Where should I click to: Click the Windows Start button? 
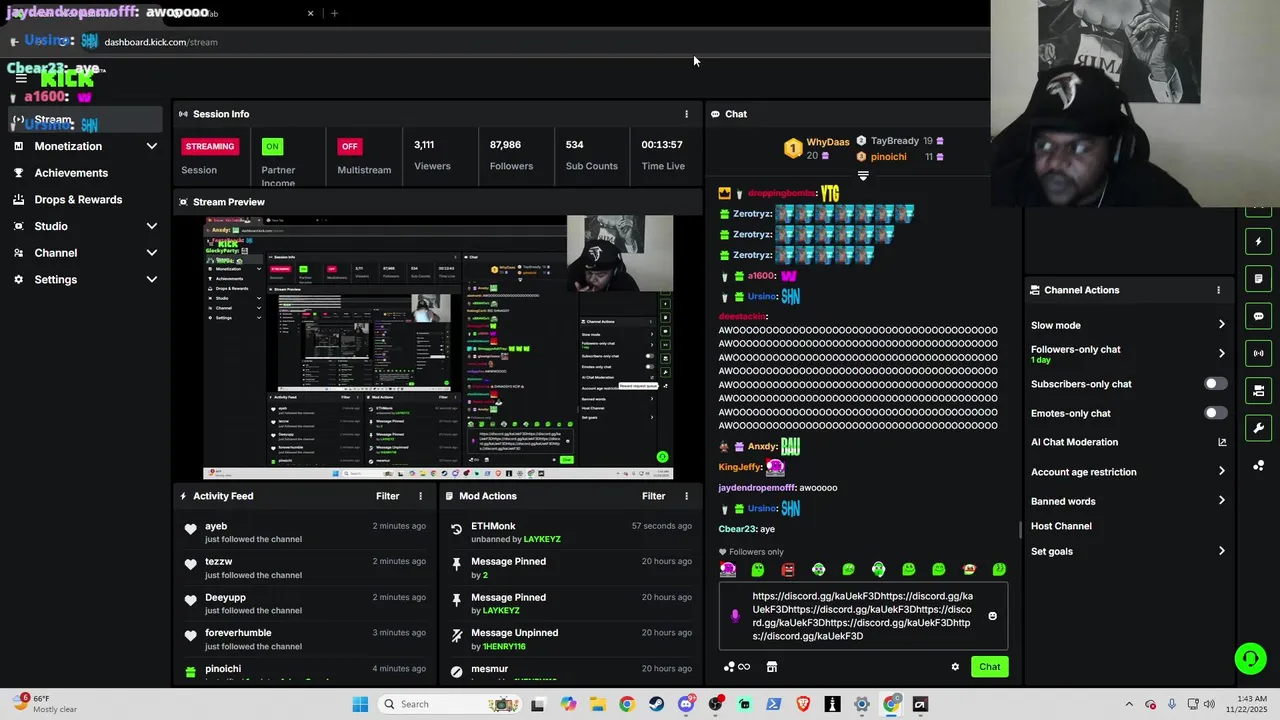(360, 704)
